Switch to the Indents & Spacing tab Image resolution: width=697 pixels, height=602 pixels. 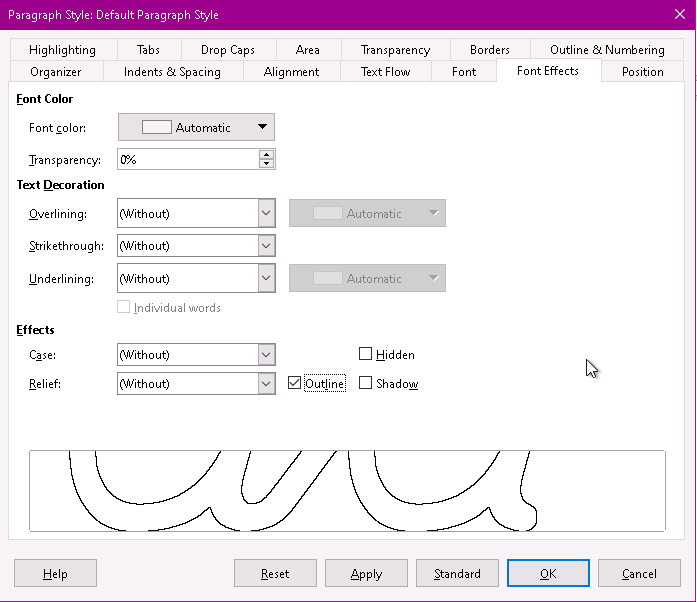(172, 72)
